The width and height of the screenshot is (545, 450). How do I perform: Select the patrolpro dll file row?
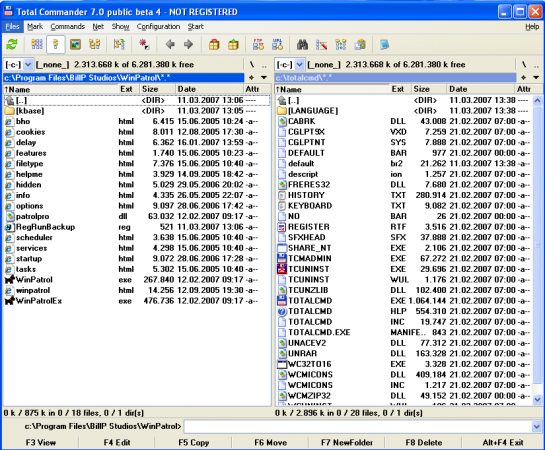[x=137, y=216]
